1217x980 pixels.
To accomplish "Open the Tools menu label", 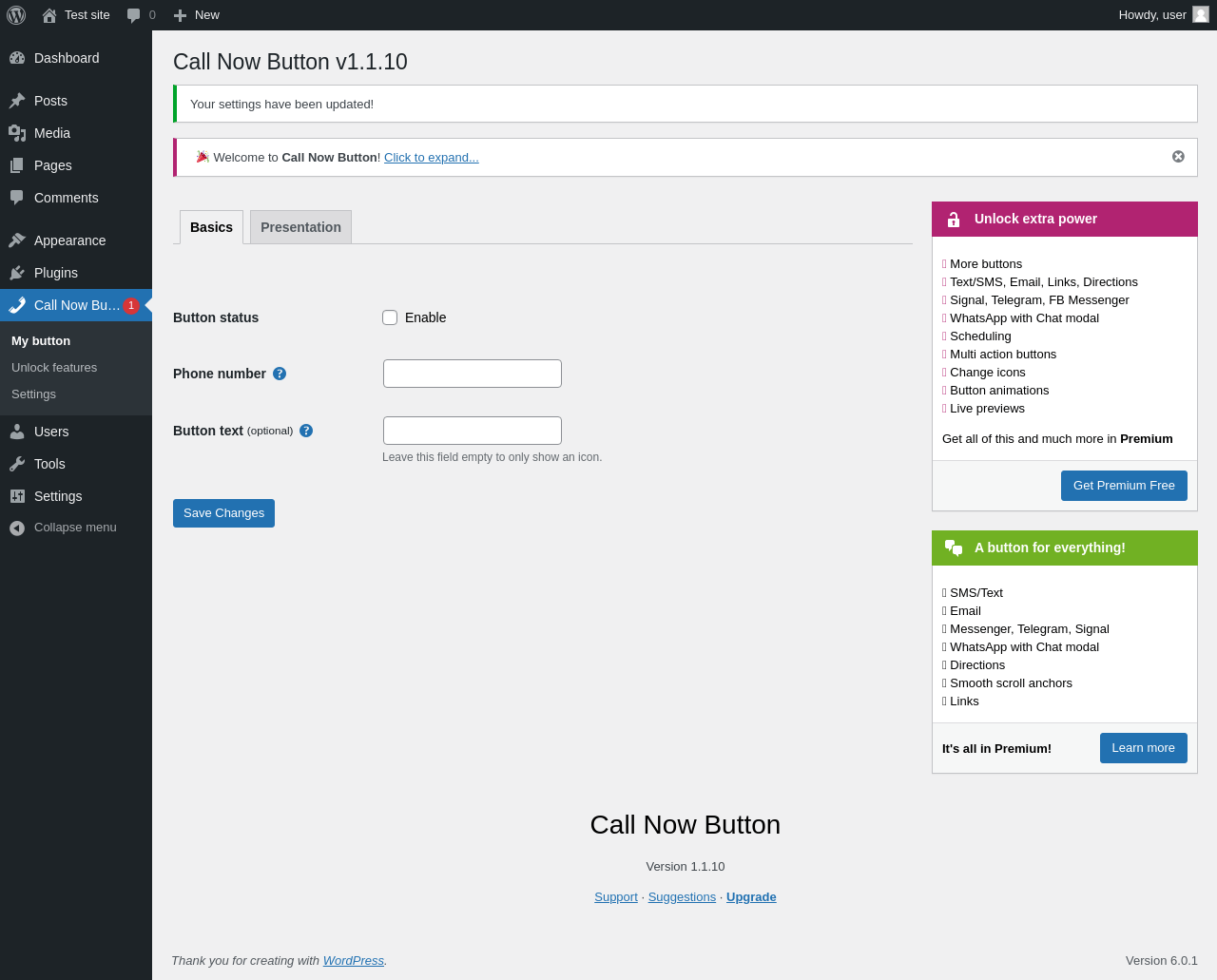I will 49,464.
